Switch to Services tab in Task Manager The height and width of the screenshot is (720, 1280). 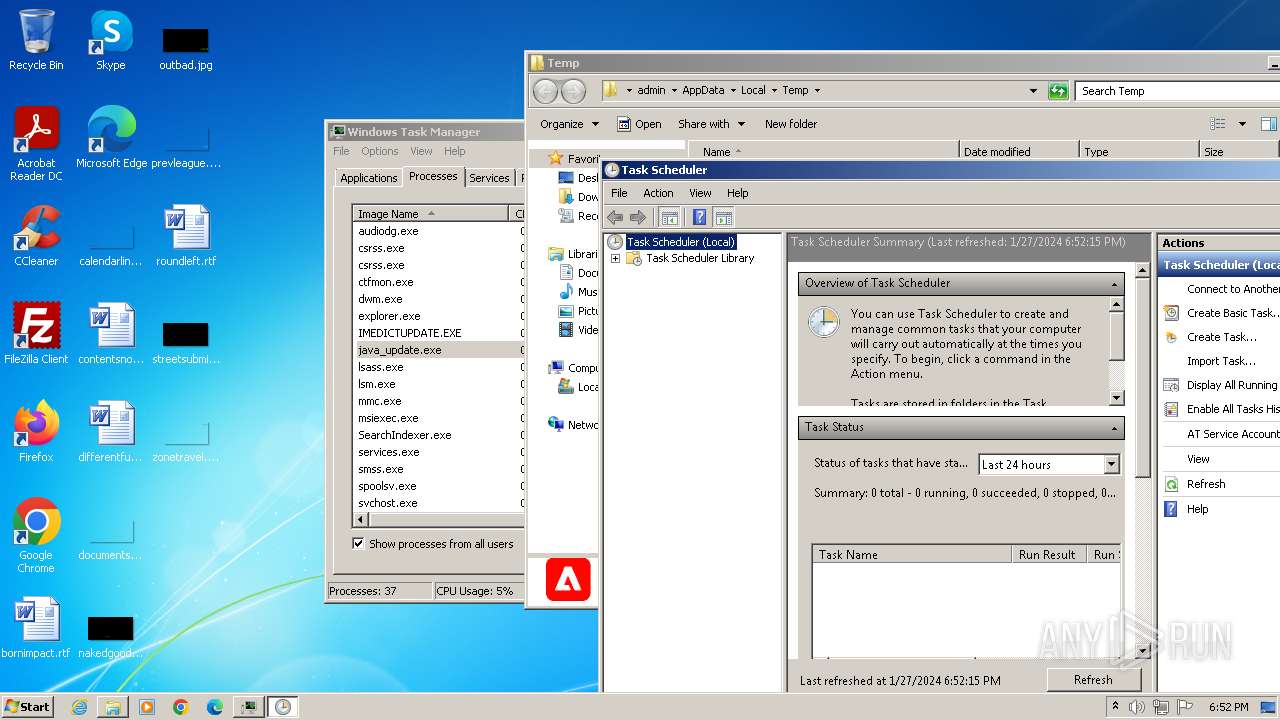coord(489,178)
